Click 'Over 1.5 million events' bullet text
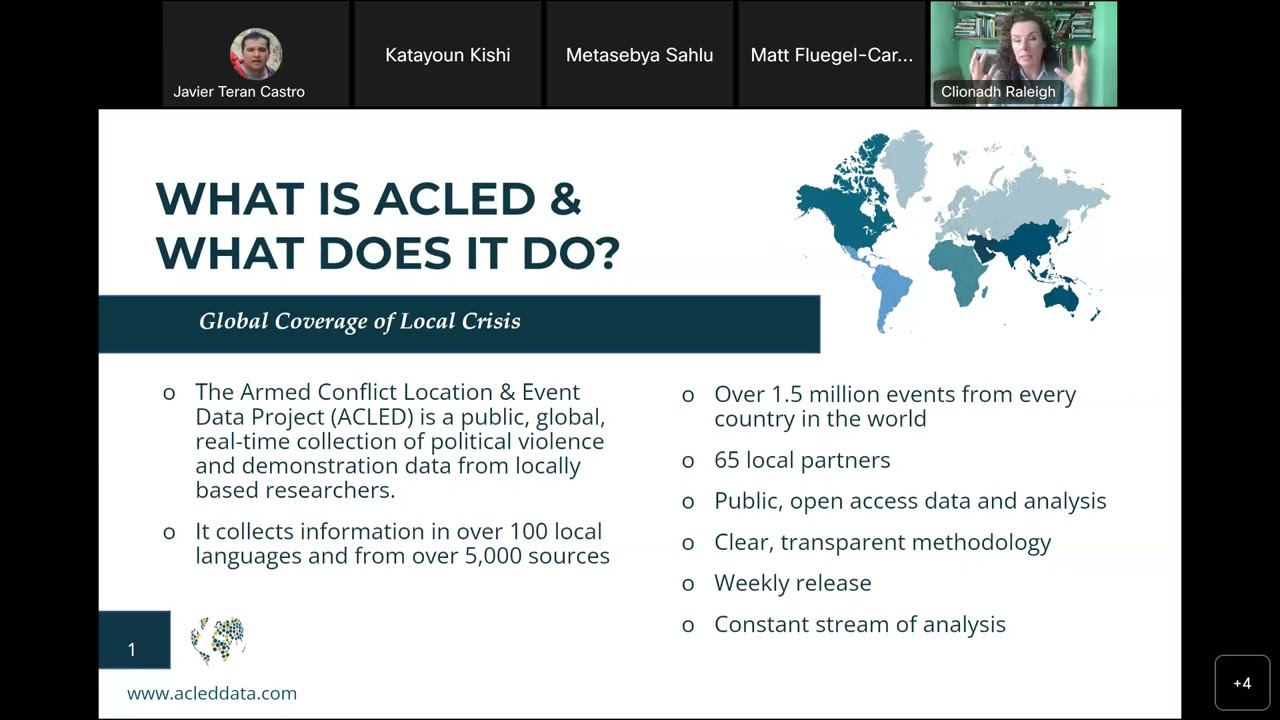Viewport: 1280px width, 720px height. [895, 406]
